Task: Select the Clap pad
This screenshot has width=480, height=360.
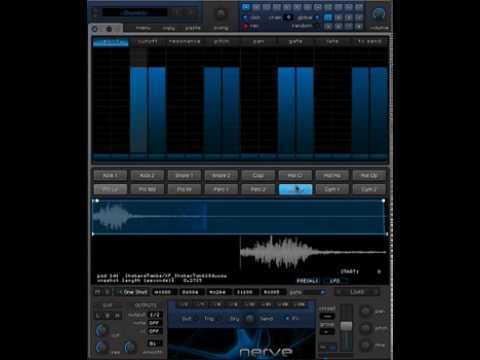Action: (x=258, y=175)
